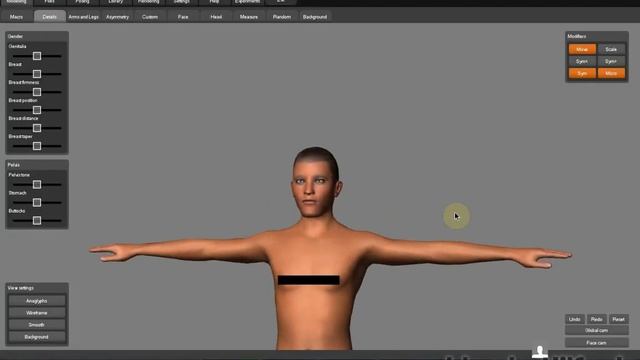Click the Undo button

(575, 319)
